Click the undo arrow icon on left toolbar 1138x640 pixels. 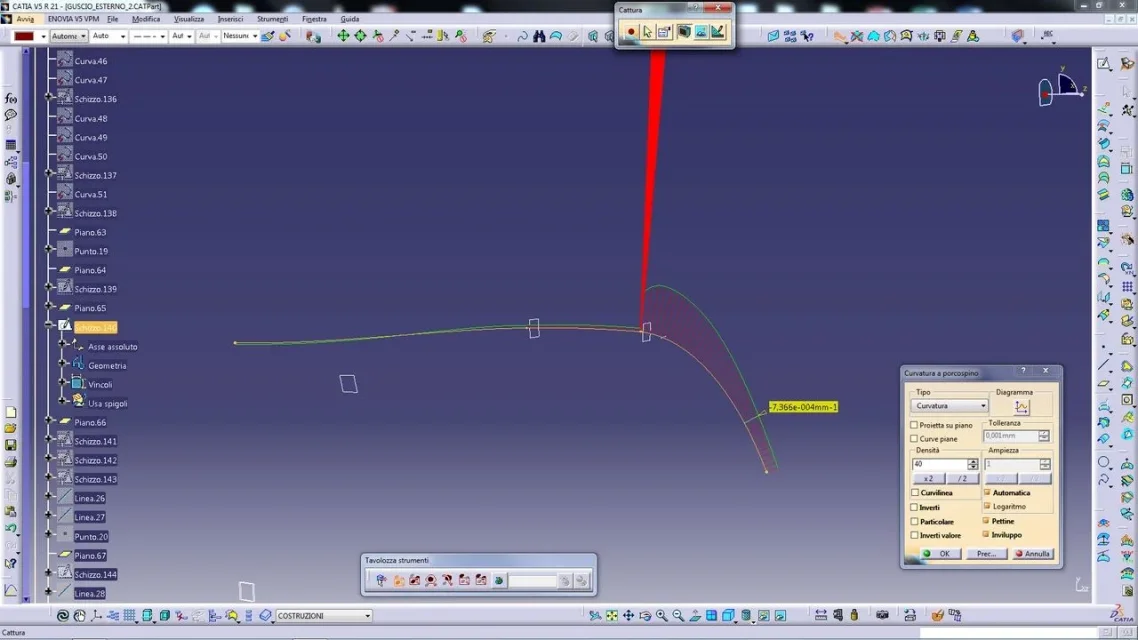coord(11,528)
